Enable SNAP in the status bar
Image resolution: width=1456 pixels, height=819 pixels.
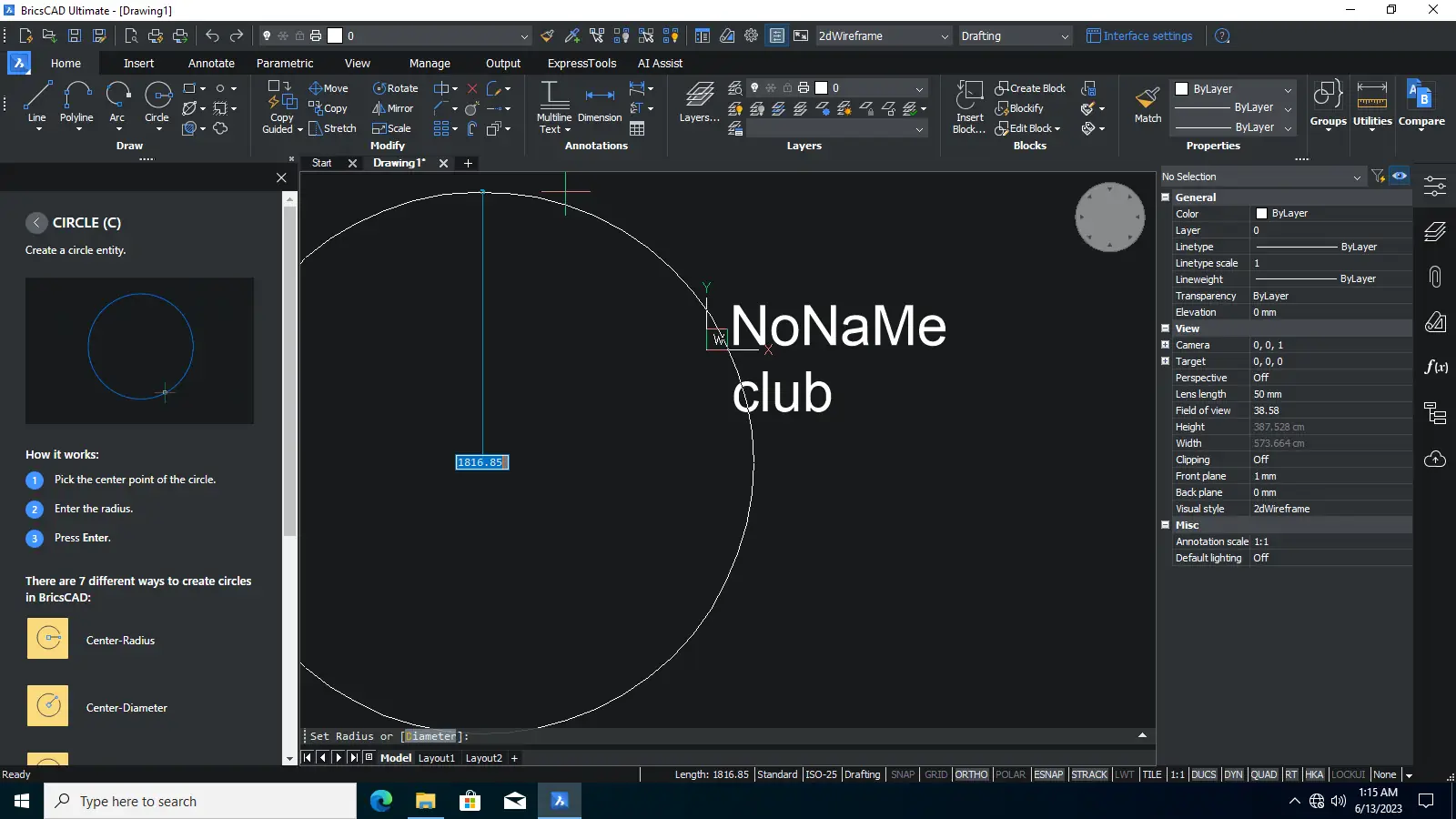[x=903, y=774]
